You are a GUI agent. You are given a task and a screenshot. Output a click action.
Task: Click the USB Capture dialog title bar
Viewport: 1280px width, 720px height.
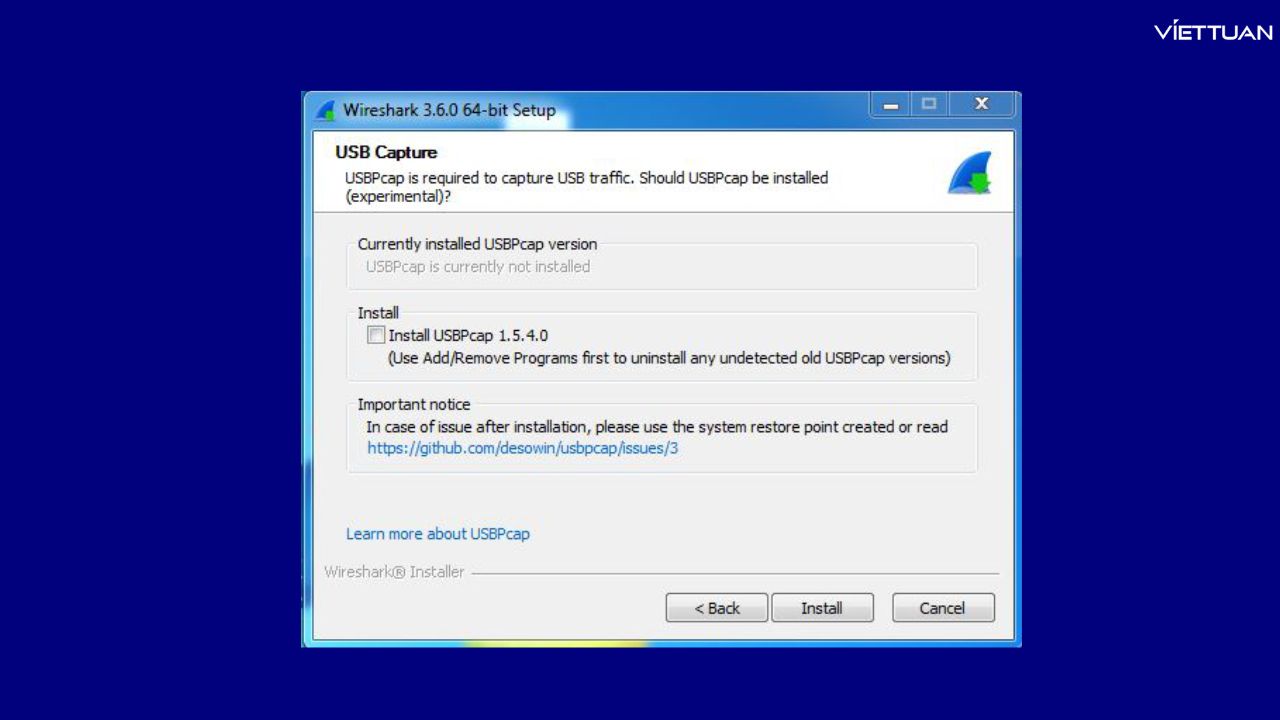(600, 110)
